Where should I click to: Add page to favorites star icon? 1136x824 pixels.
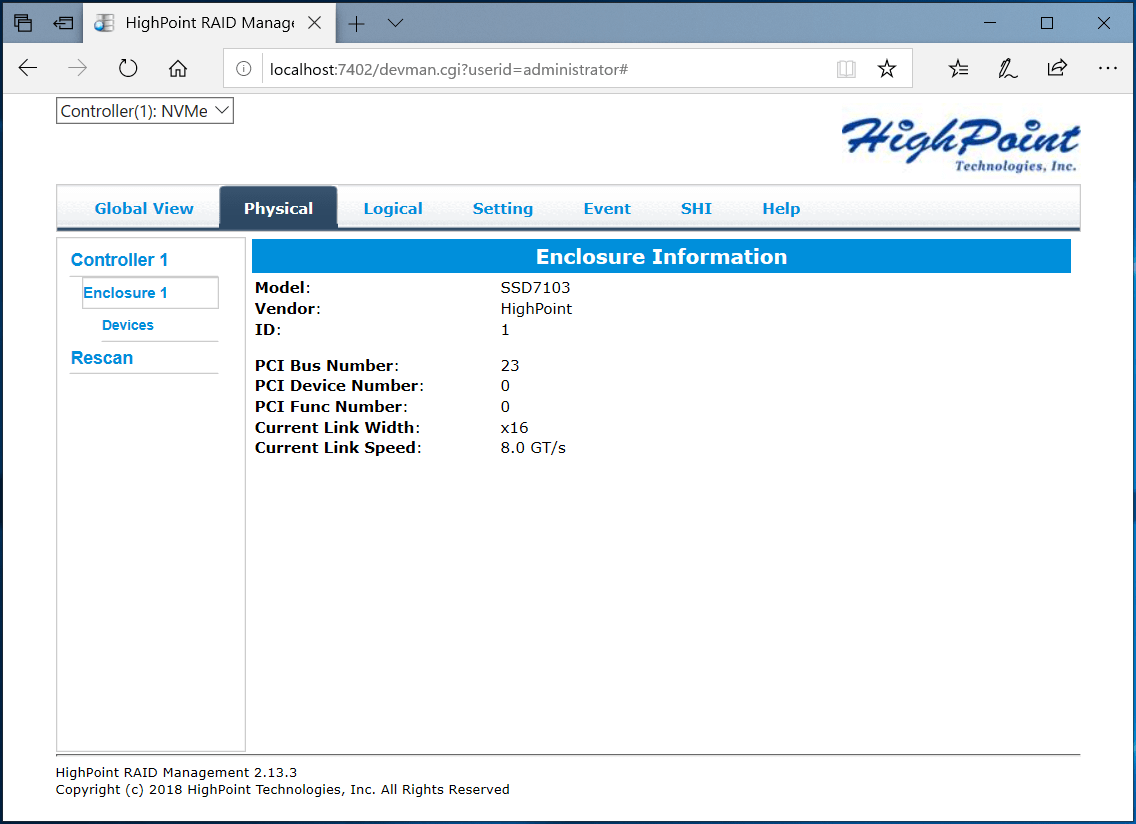click(886, 69)
